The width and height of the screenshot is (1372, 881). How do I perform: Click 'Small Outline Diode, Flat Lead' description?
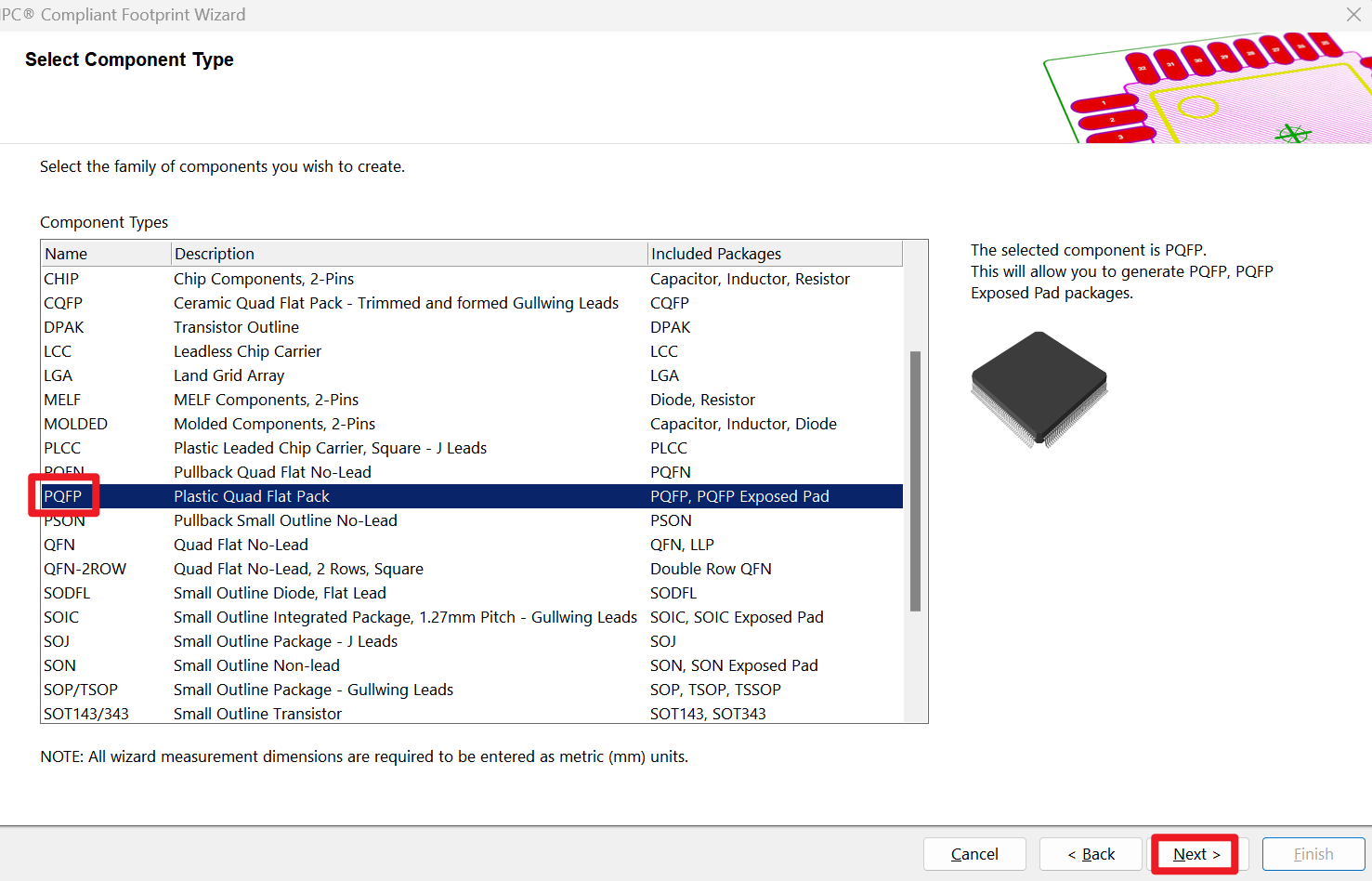pyautogui.click(x=280, y=593)
